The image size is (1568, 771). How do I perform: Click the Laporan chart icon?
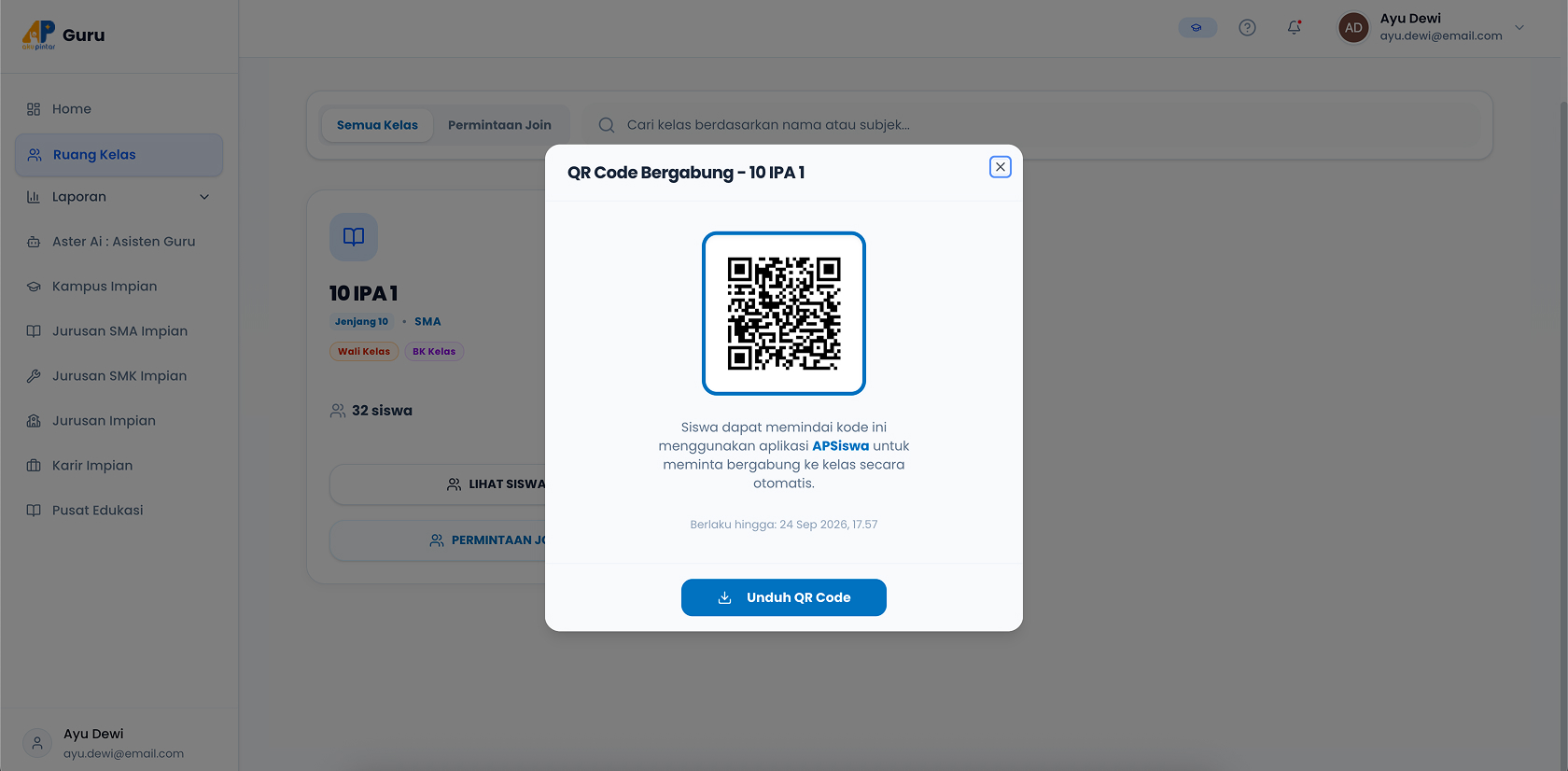[34, 197]
